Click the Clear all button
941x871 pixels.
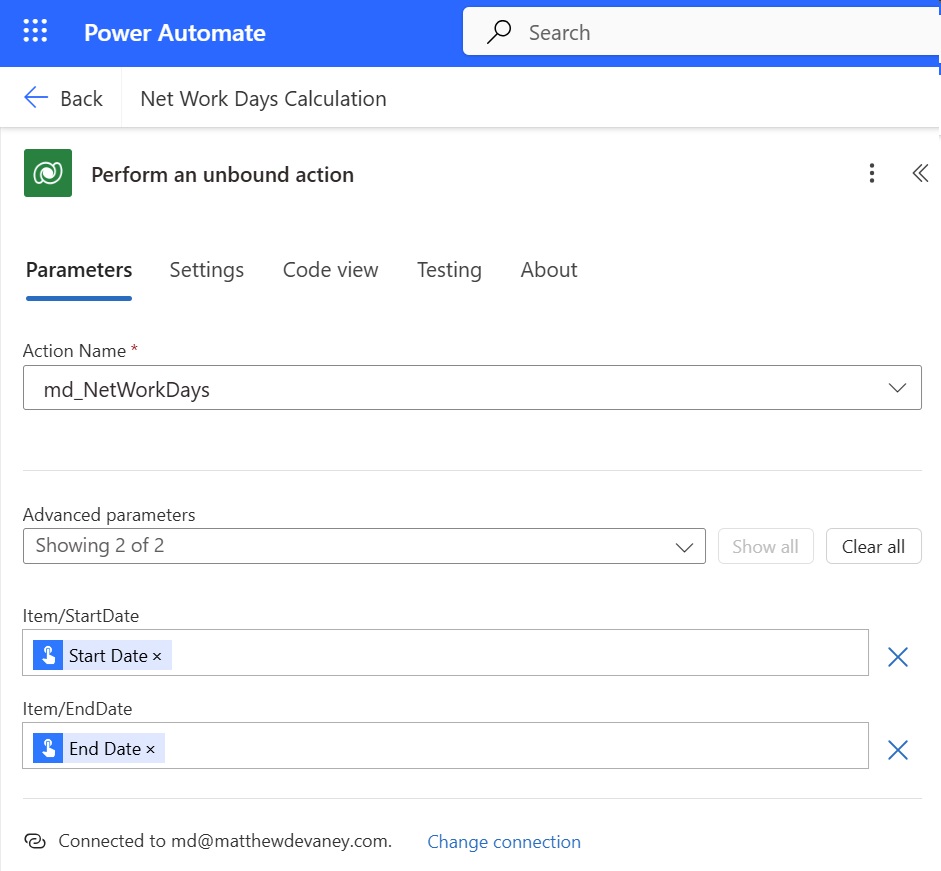873,546
